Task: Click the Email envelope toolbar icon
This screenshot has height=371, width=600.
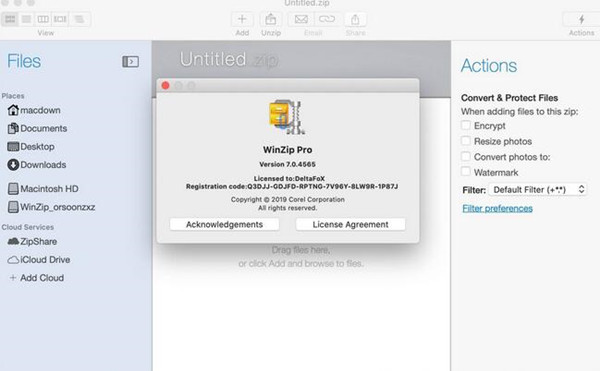Action: click(x=301, y=19)
